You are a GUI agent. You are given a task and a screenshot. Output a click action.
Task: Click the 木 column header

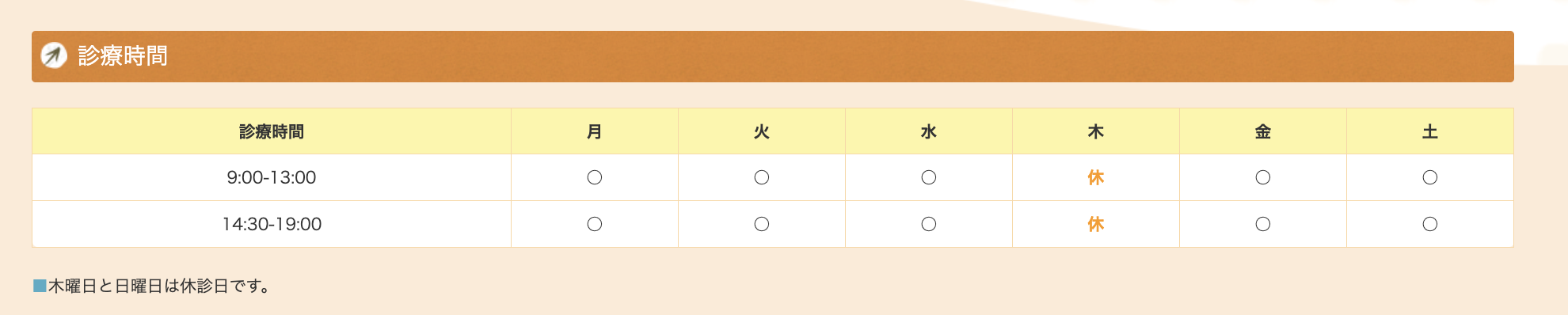pyautogui.click(x=1096, y=131)
